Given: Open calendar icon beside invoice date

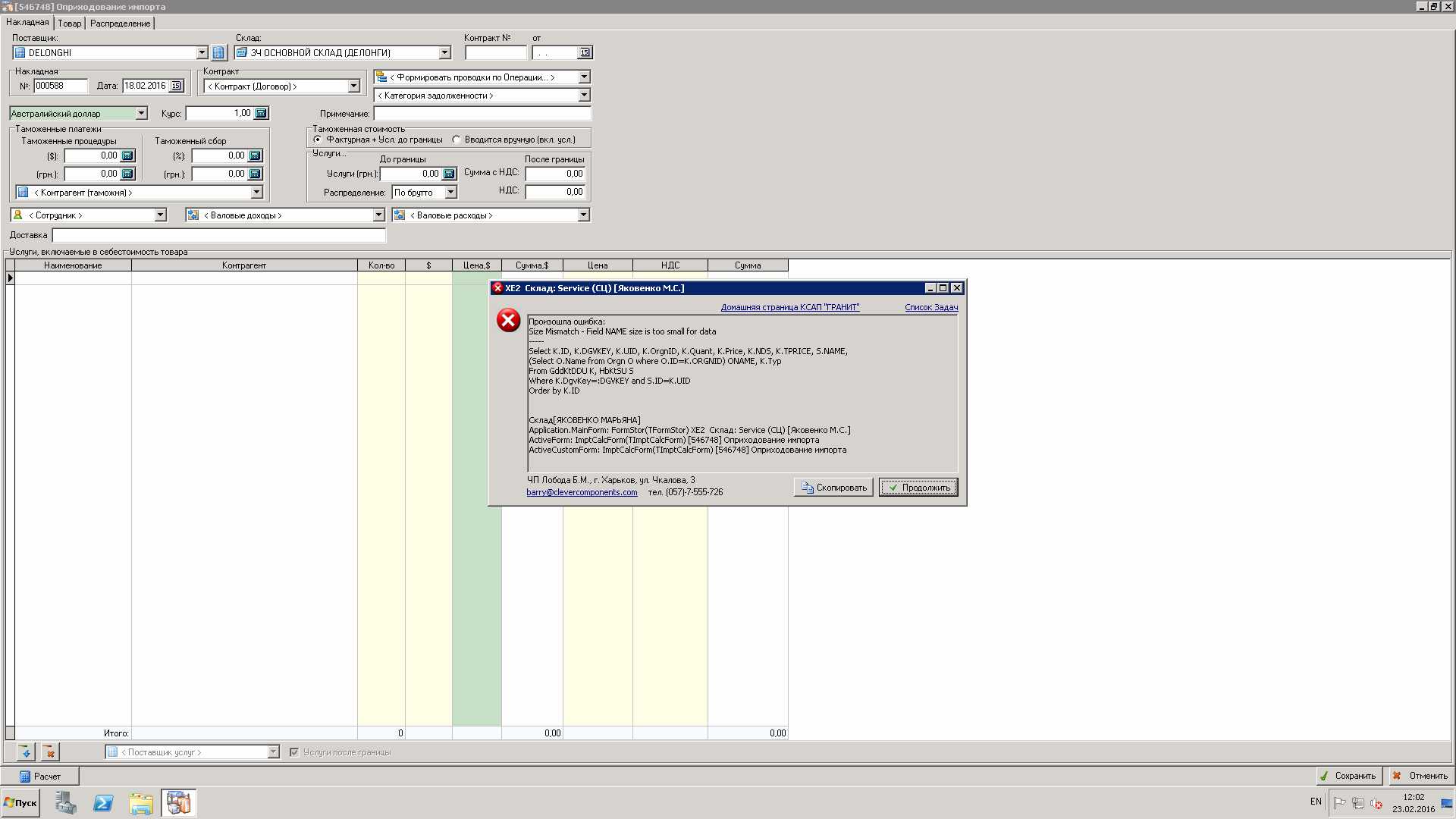Looking at the screenshot, I should 176,86.
